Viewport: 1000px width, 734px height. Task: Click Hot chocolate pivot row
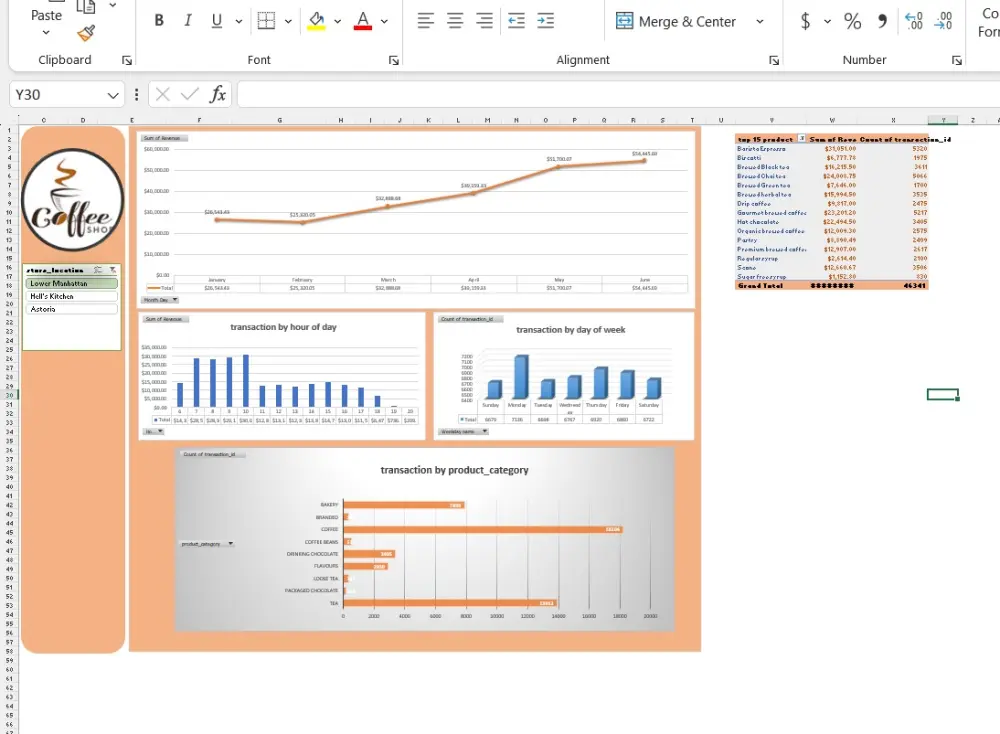point(832,222)
